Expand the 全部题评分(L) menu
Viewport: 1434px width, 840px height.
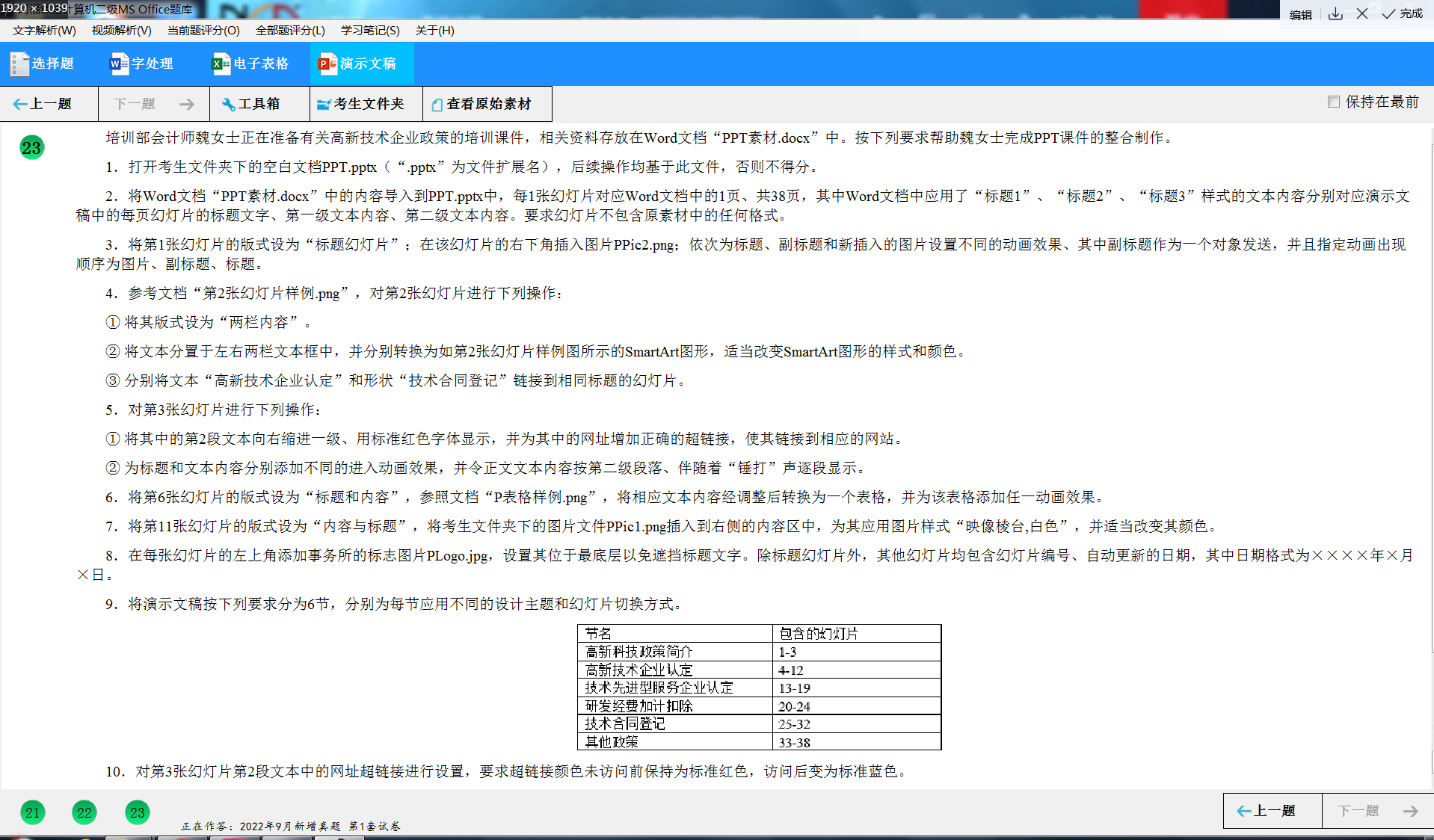pyautogui.click(x=290, y=31)
